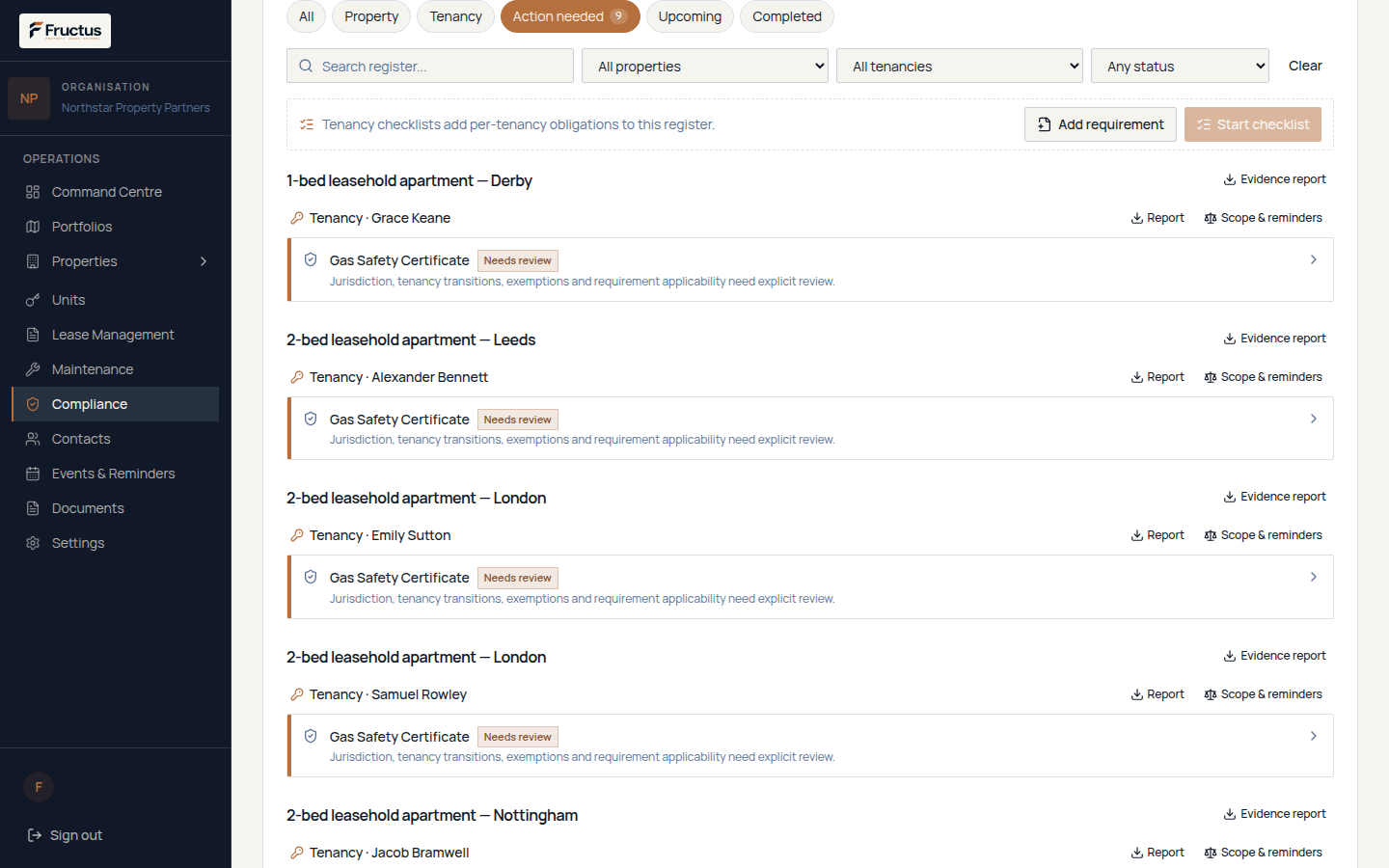This screenshot has height=868, width=1389.
Task: Select the Completed filter tab
Action: [x=787, y=16]
